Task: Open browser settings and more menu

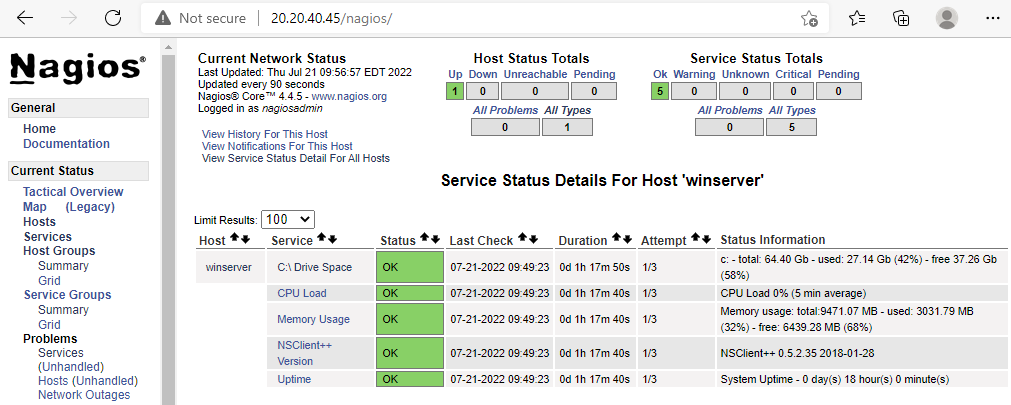Action: [x=992, y=18]
